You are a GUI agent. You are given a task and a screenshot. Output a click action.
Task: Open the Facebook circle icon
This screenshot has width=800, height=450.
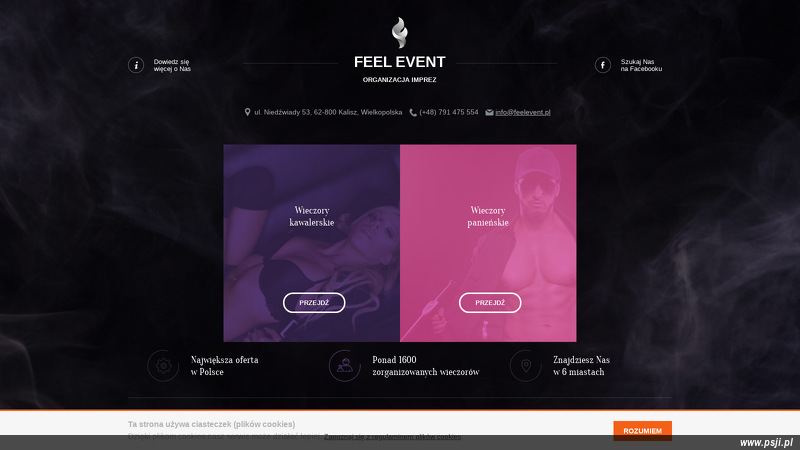603,65
